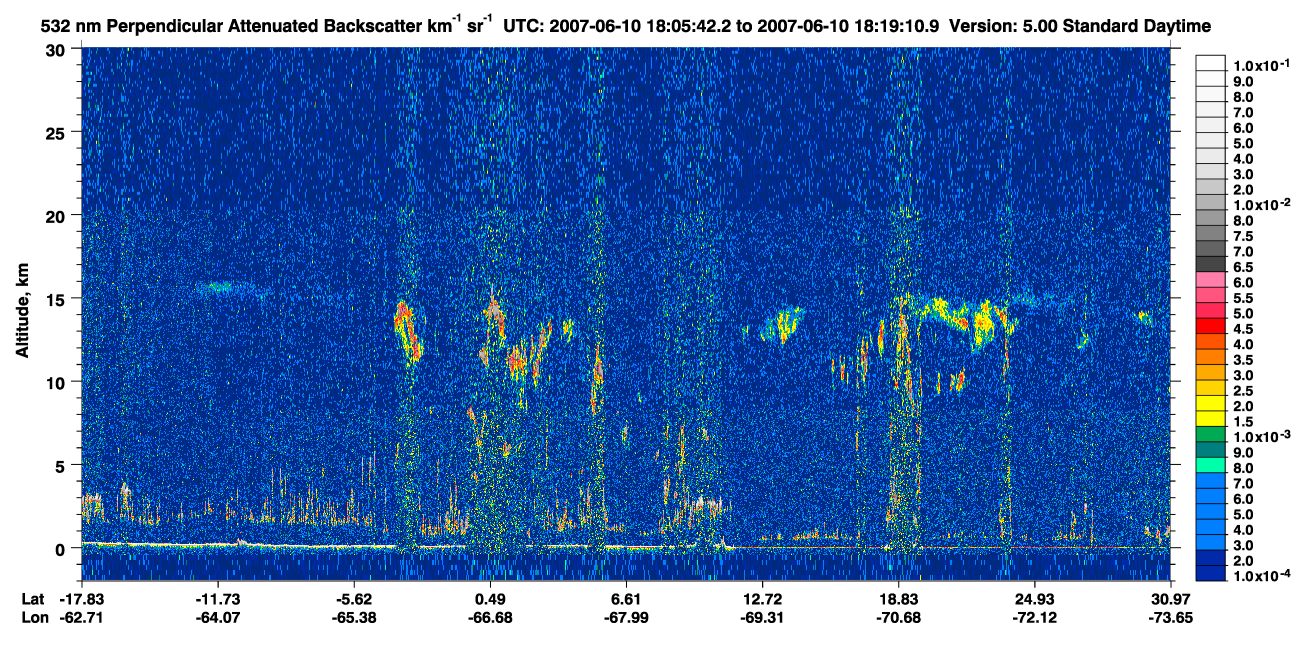Pick the darkest navy swatch at colorbar bottom
1300x667 pixels.
pos(1211,574)
